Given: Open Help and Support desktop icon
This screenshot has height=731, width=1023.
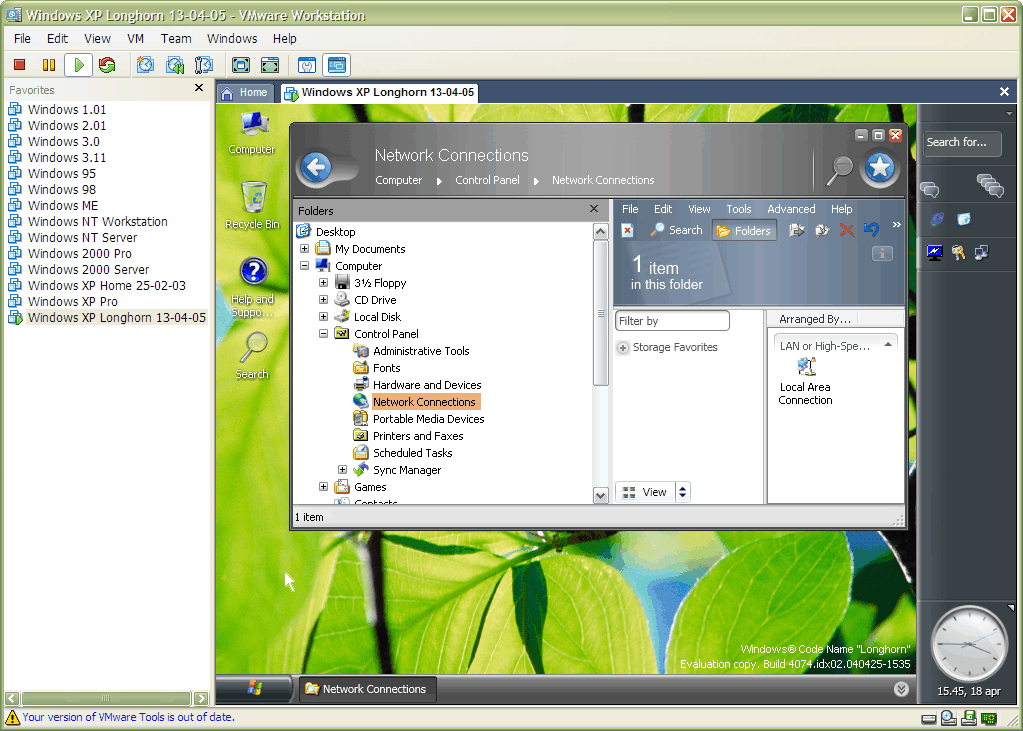Looking at the screenshot, I should point(253,288).
